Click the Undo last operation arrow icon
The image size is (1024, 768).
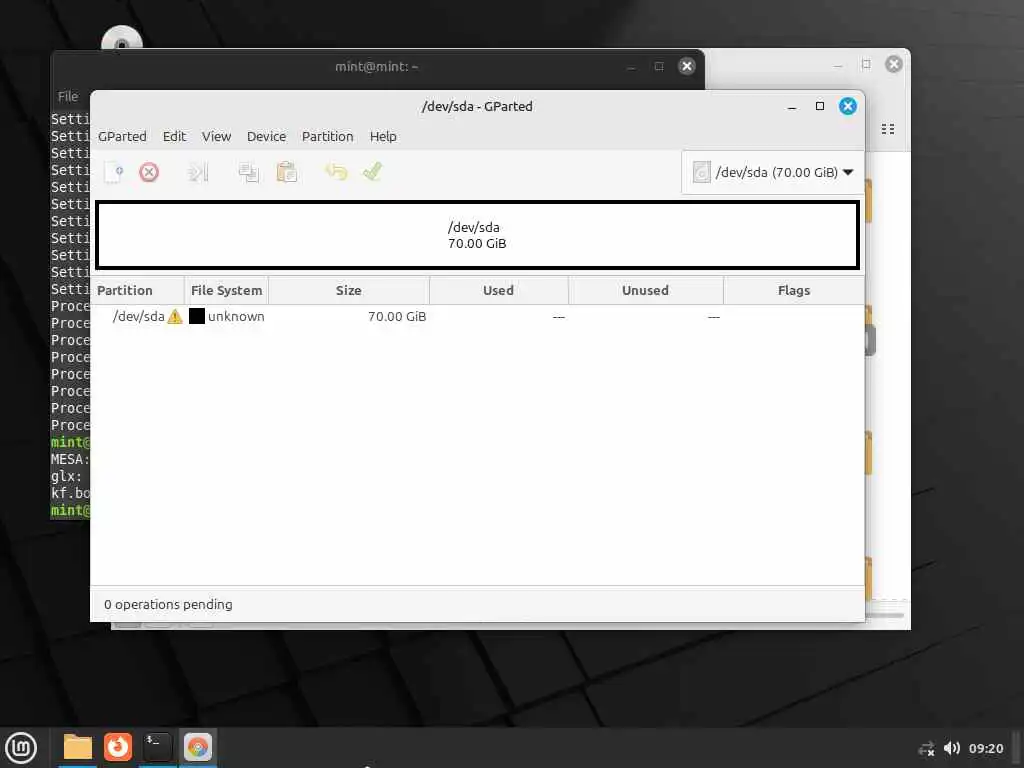[x=336, y=172]
